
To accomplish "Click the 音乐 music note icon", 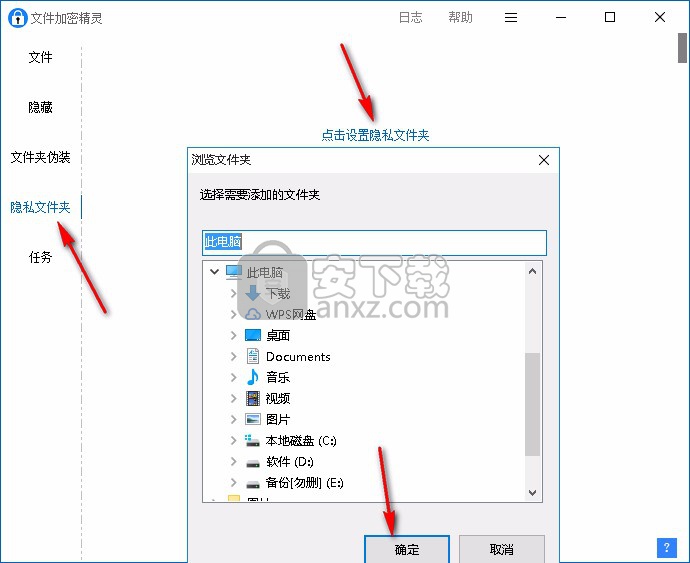I will (253, 377).
